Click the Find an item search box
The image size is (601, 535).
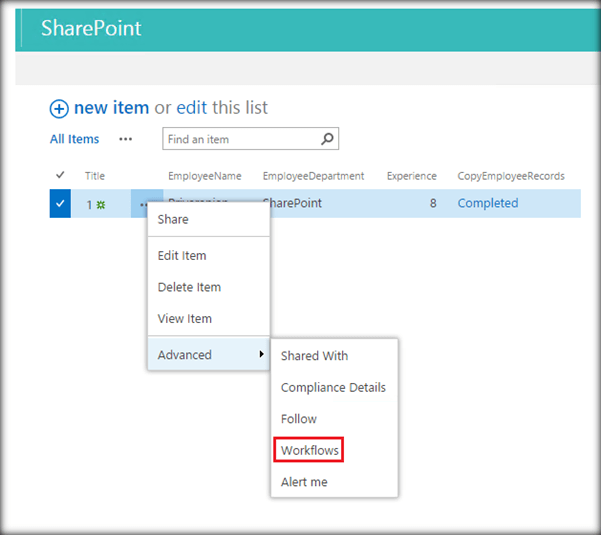point(240,139)
